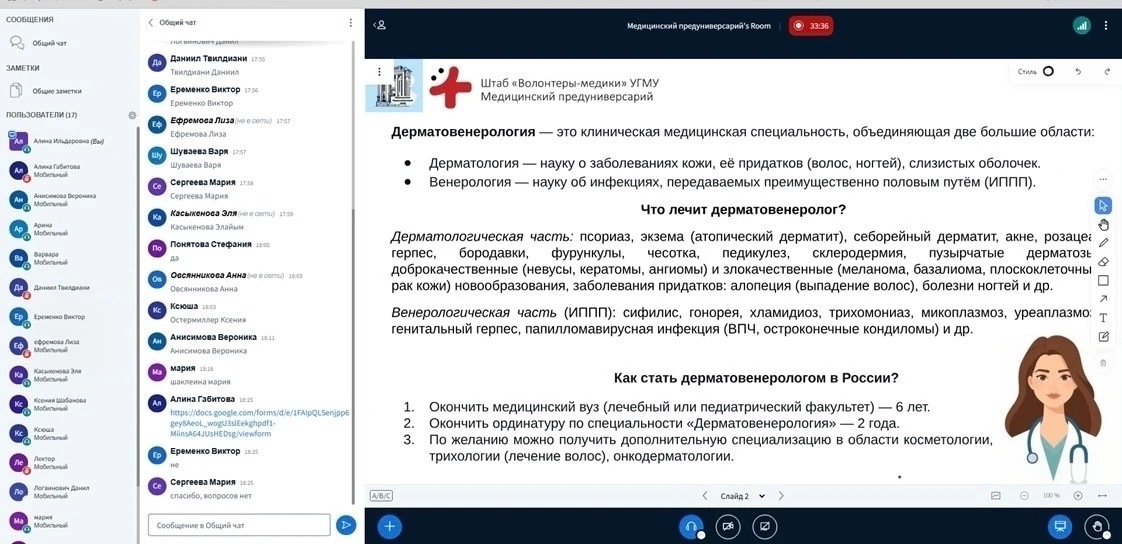Open the blue plus actions menu
1122x544 pixels.
tap(389, 527)
